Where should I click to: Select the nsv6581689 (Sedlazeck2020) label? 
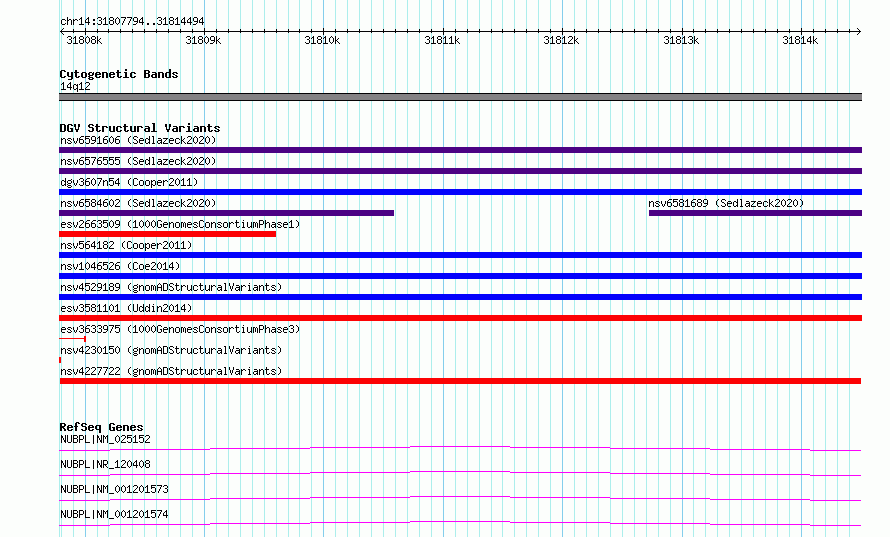(x=726, y=203)
